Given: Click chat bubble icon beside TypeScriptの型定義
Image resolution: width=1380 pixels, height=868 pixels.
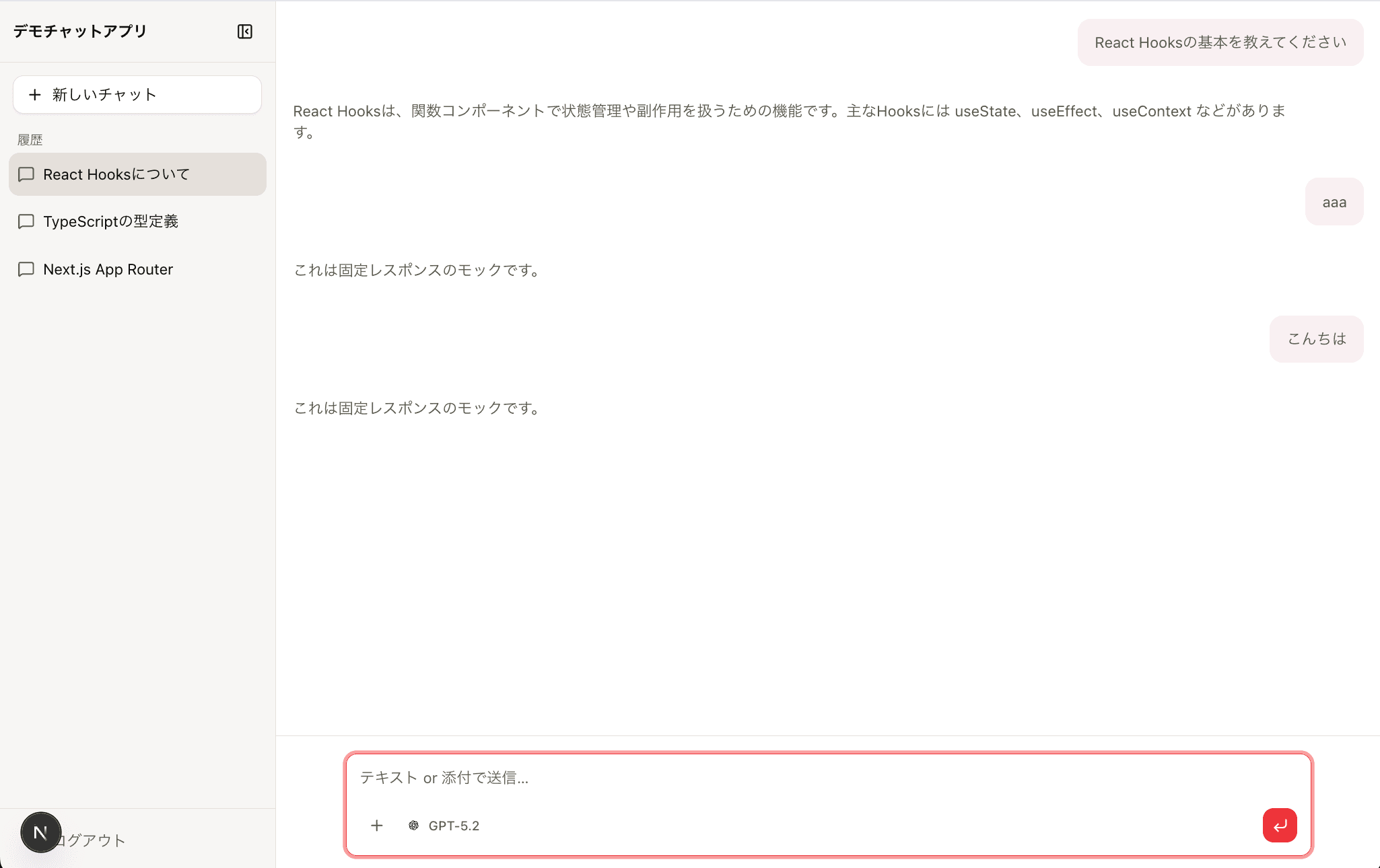Looking at the screenshot, I should pyautogui.click(x=26, y=221).
